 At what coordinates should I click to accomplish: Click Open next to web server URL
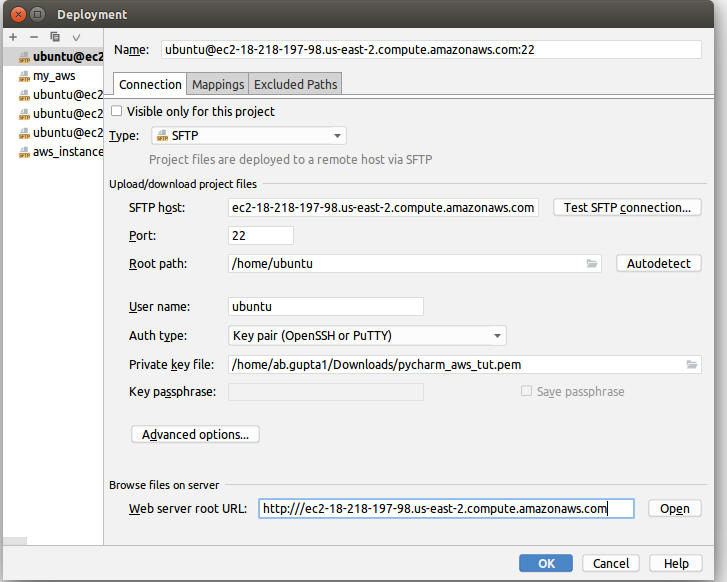click(x=675, y=509)
